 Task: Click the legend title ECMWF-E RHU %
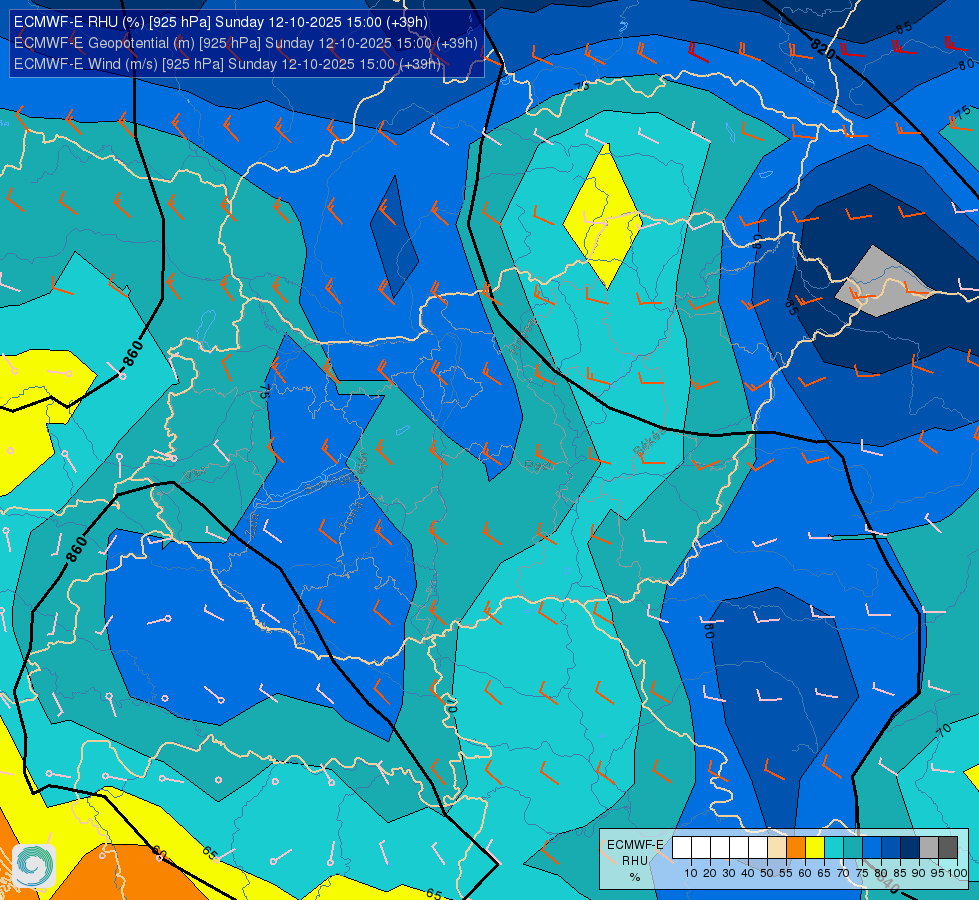635,860
